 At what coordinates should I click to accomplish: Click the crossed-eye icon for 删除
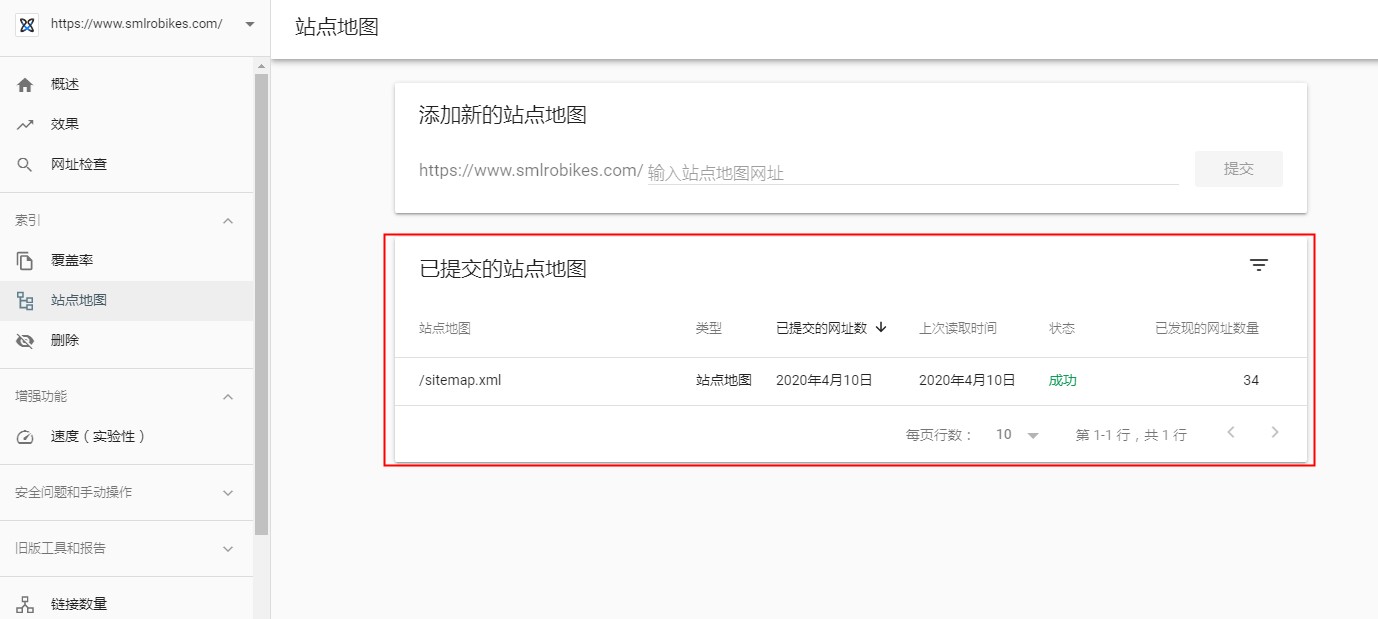tap(26, 341)
